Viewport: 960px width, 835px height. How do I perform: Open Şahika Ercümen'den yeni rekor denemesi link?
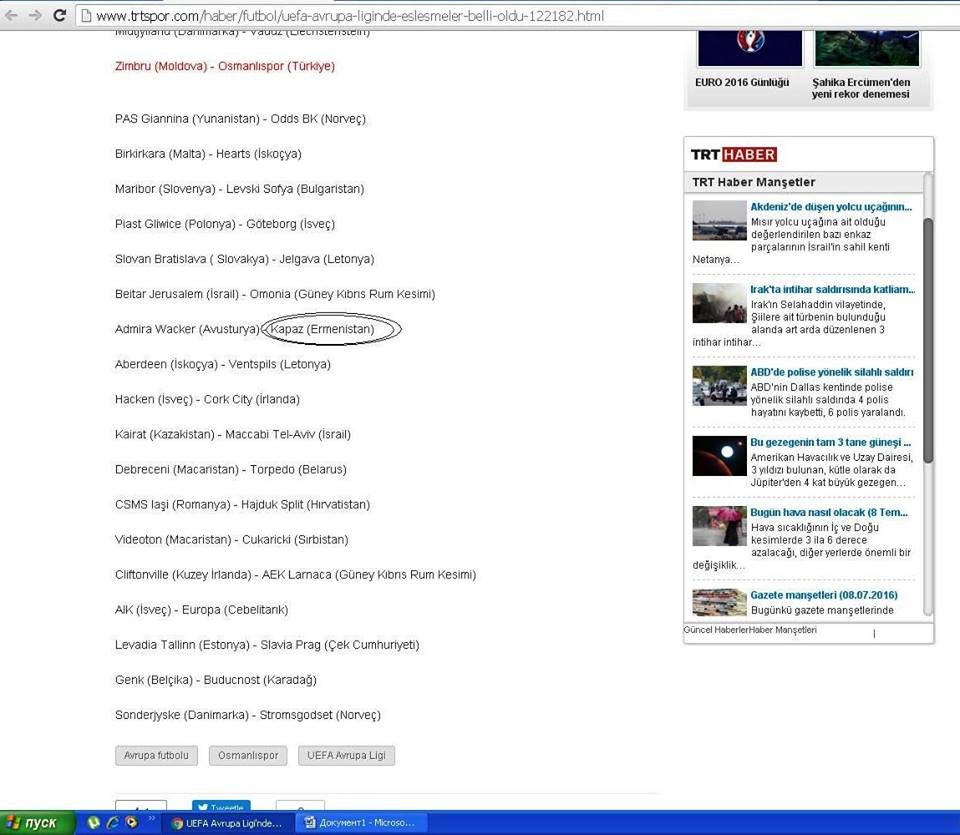click(861, 88)
